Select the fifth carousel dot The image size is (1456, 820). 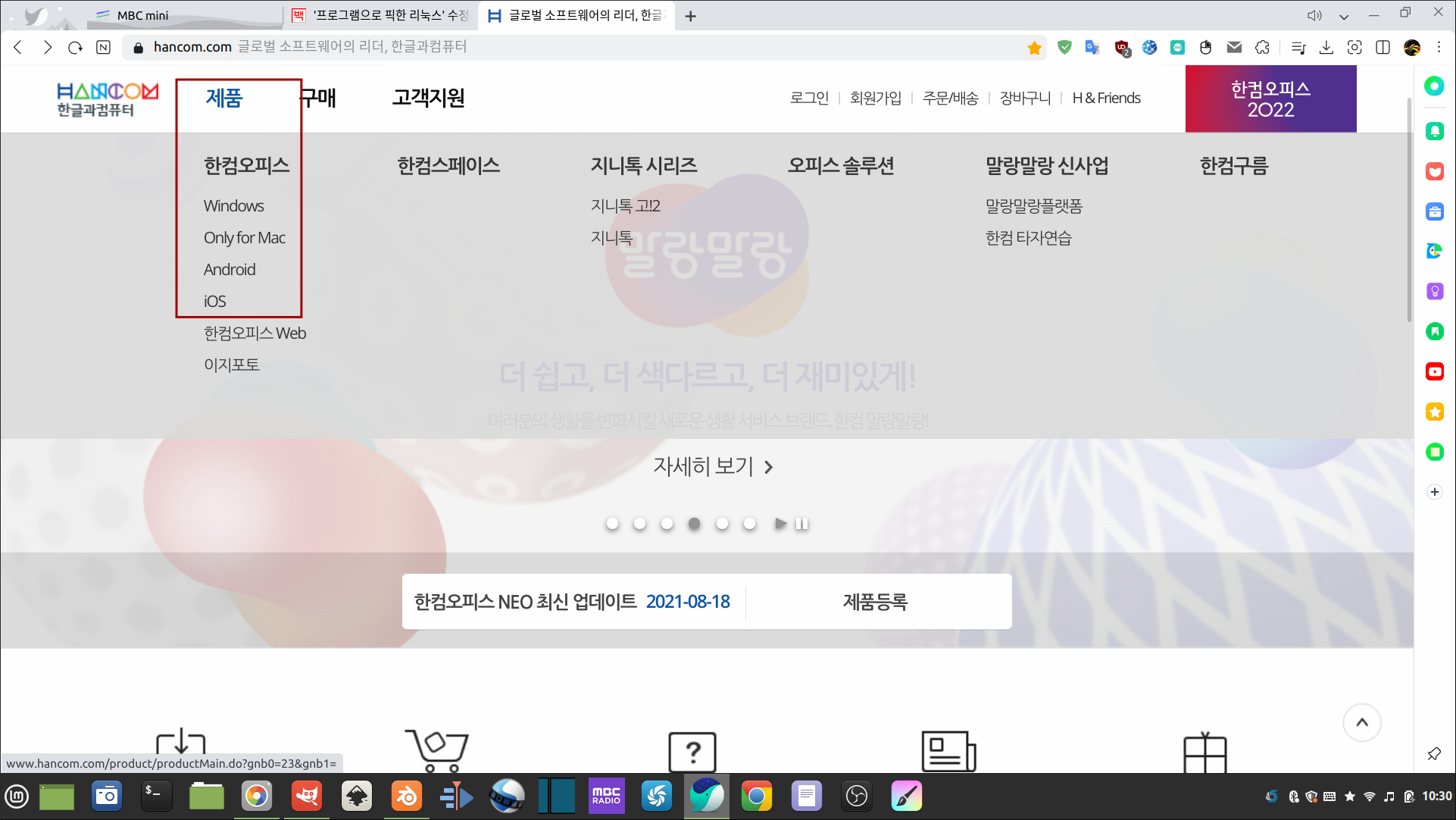coord(722,524)
